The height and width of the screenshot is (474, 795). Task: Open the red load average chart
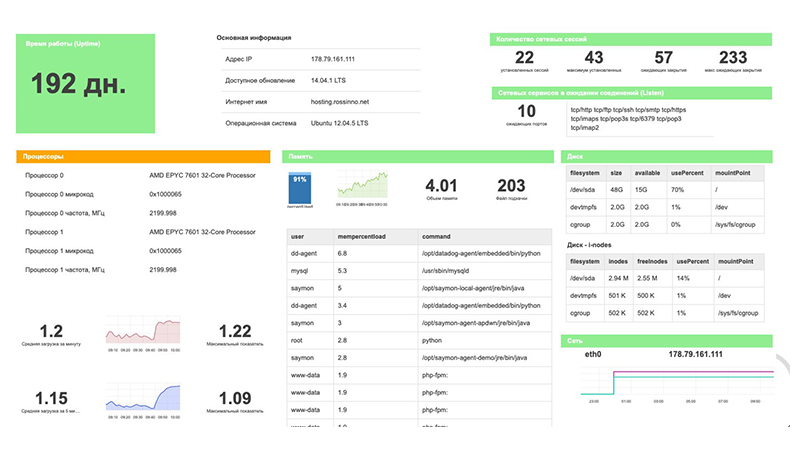click(x=143, y=330)
